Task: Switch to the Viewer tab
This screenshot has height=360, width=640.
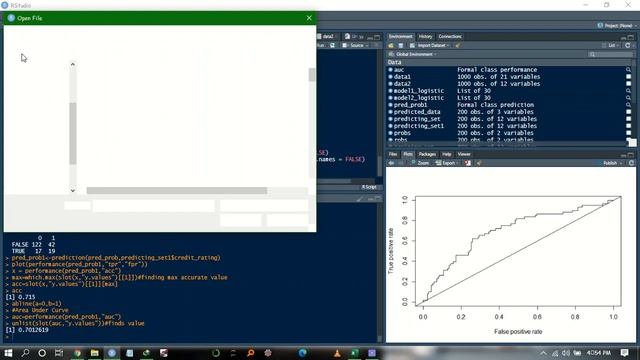Action: click(x=464, y=154)
